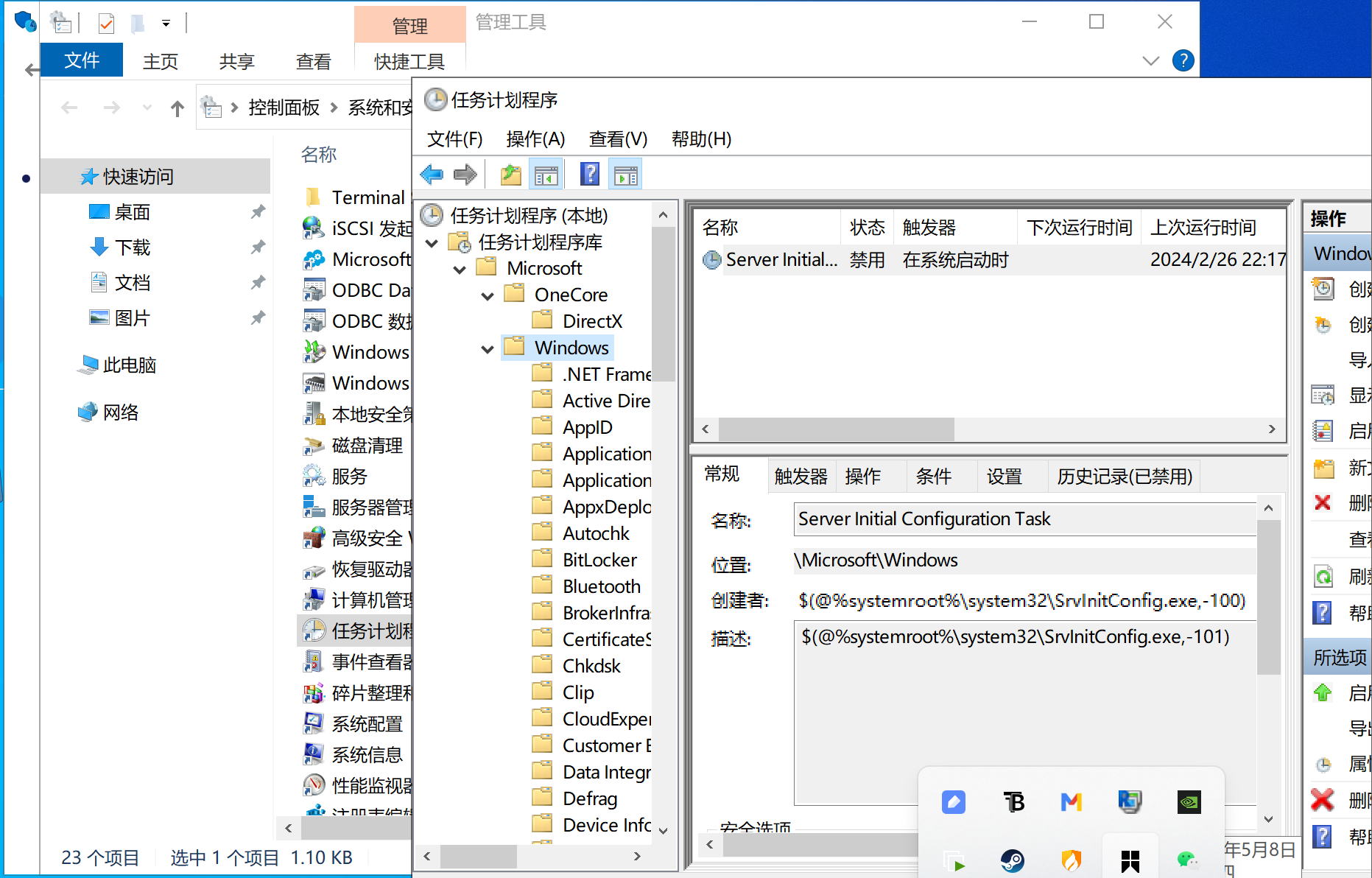Open the 文件(F) menu in Task Scheduler
Image resolution: width=1372 pixels, height=878 pixels.
454,138
